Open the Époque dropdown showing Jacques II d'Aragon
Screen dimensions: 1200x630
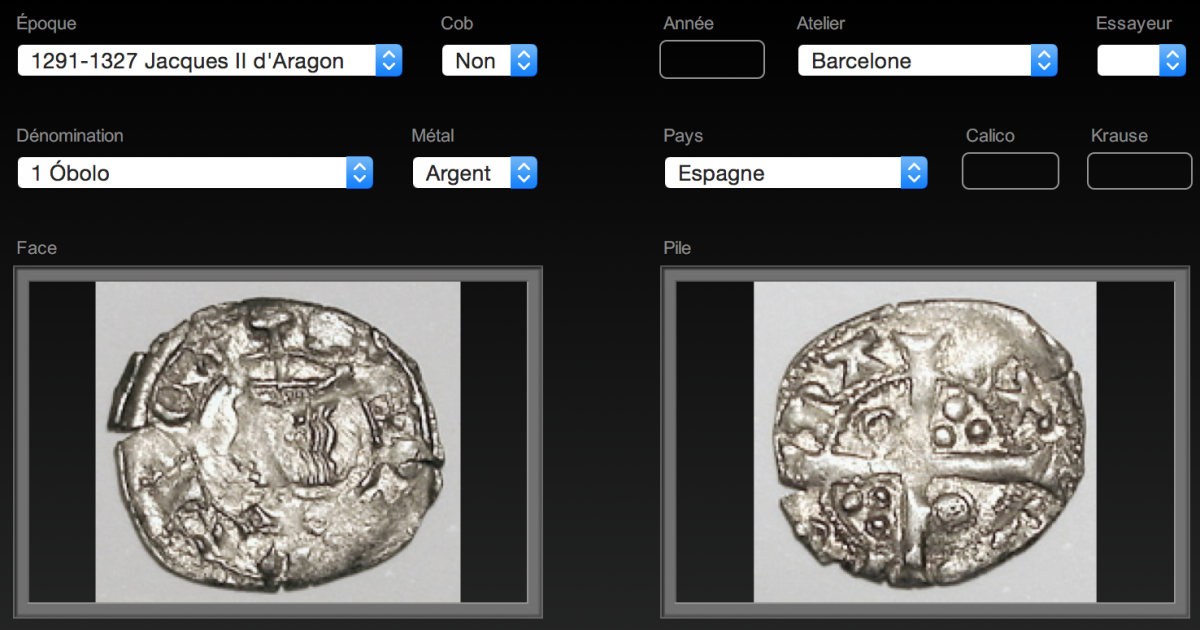click(x=210, y=61)
